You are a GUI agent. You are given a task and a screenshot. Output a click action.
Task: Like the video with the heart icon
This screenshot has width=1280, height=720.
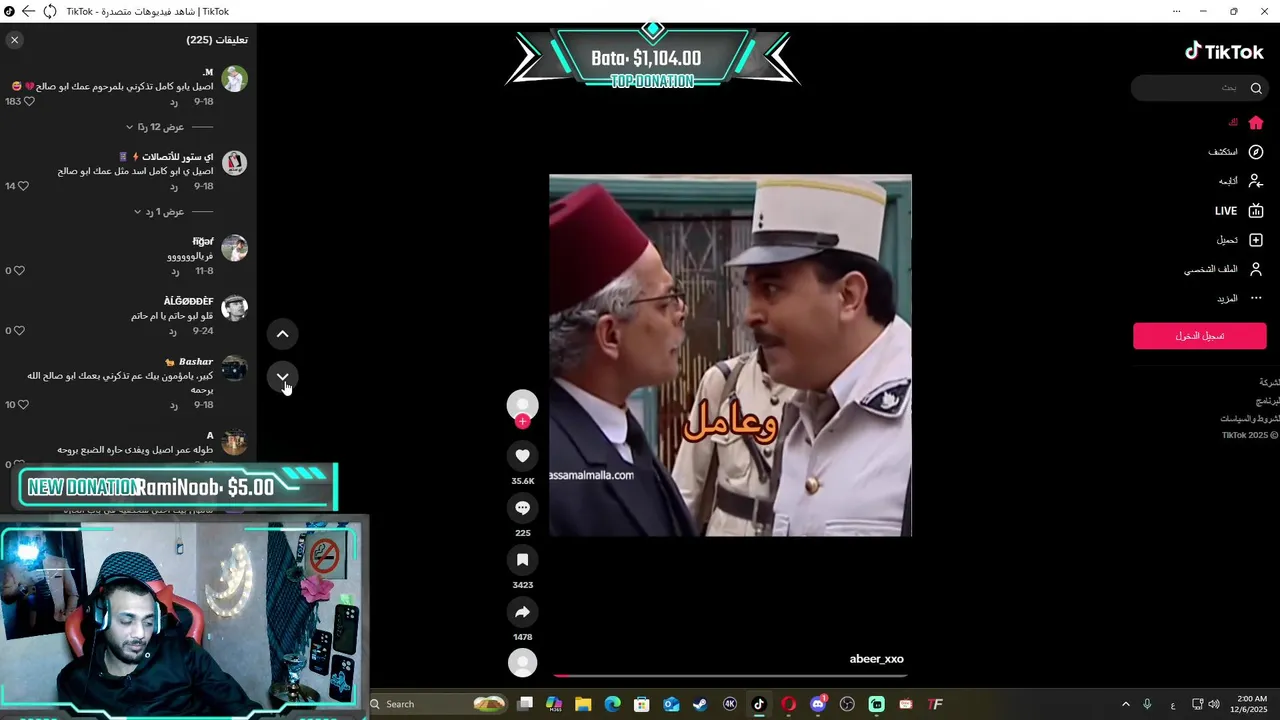pos(522,456)
